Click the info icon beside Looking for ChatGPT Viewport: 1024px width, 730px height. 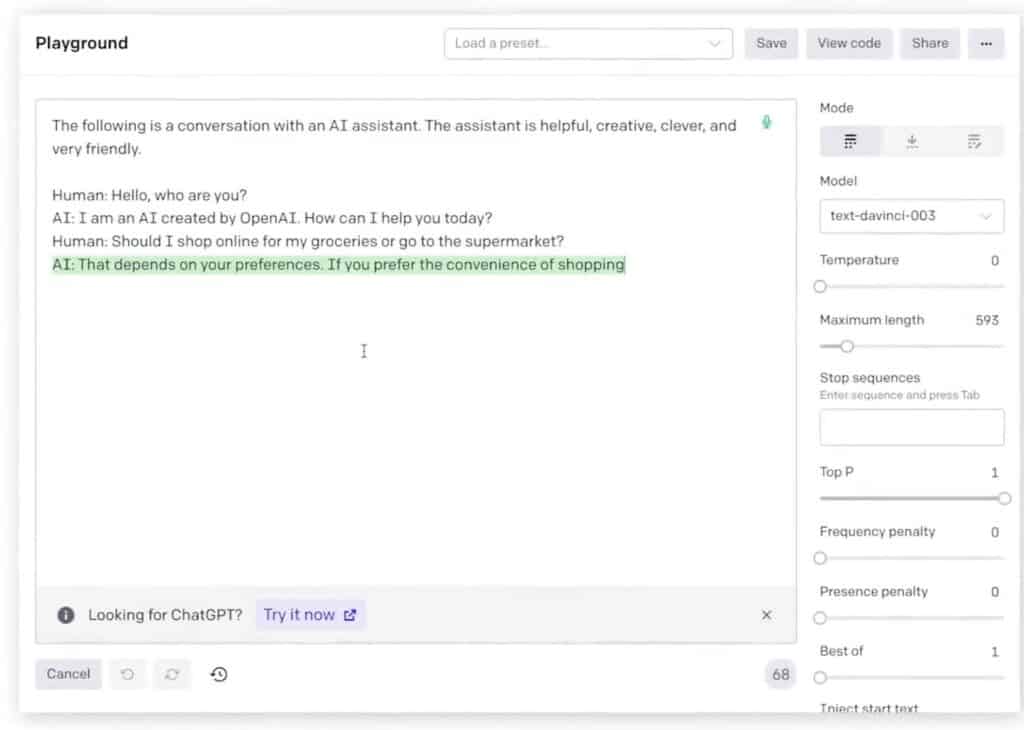click(65, 615)
